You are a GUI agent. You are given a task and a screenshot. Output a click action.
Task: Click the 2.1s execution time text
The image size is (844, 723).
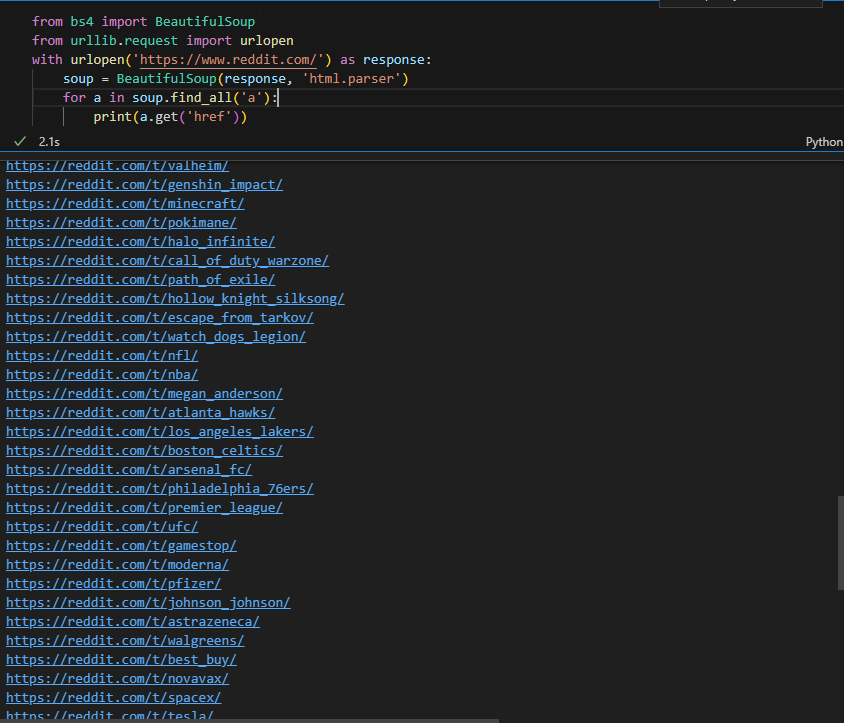(x=49, y=142)
